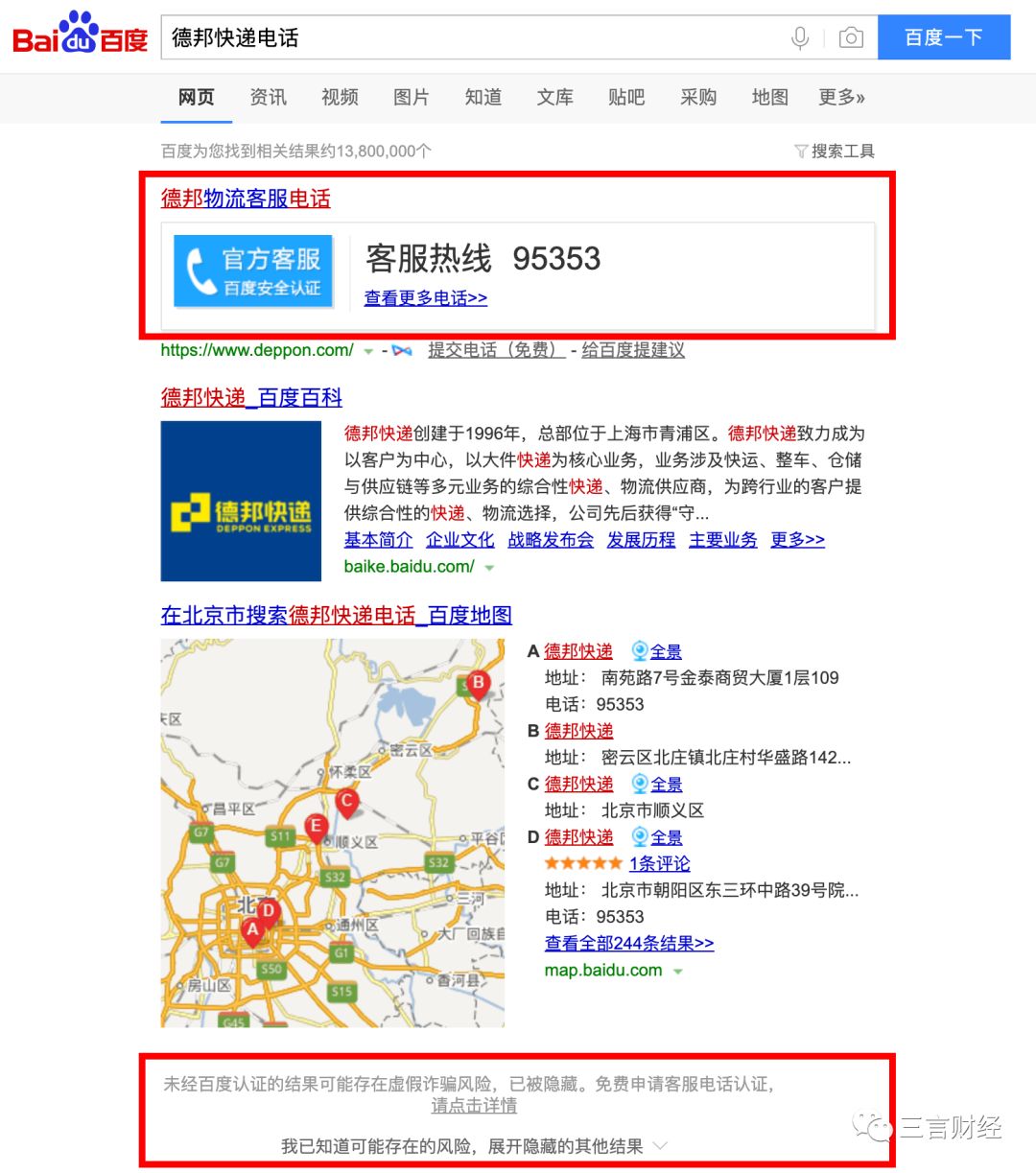Click 给百度提建议 link
Image resolution: width=1036 pixels, height=1173 pixels.
pyautogui.click(x=633, y=350)
